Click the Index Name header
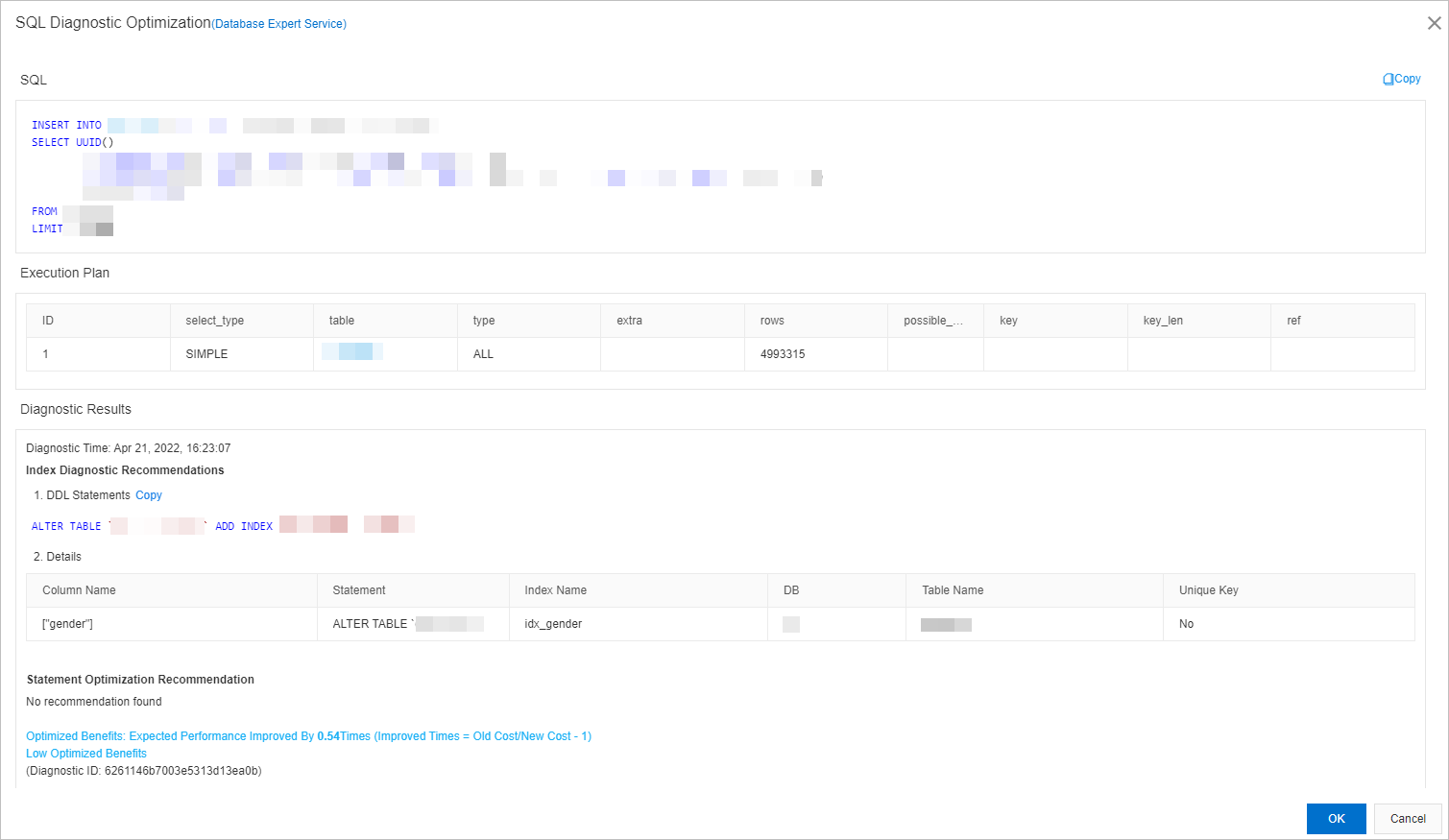 [x=639, y=590]
